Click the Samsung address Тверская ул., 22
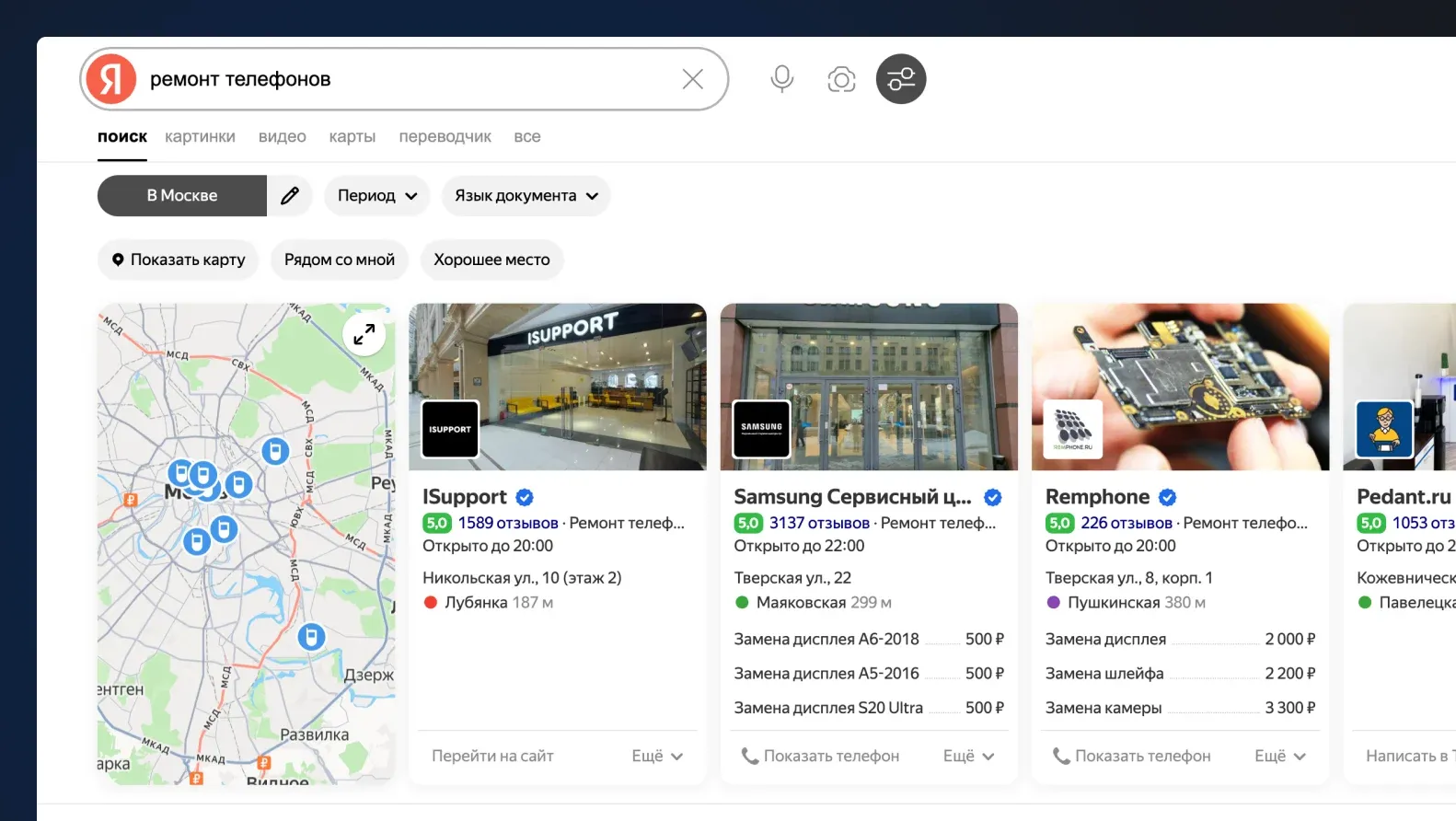This screenshot has width=1456, height=821. [792, 578]
